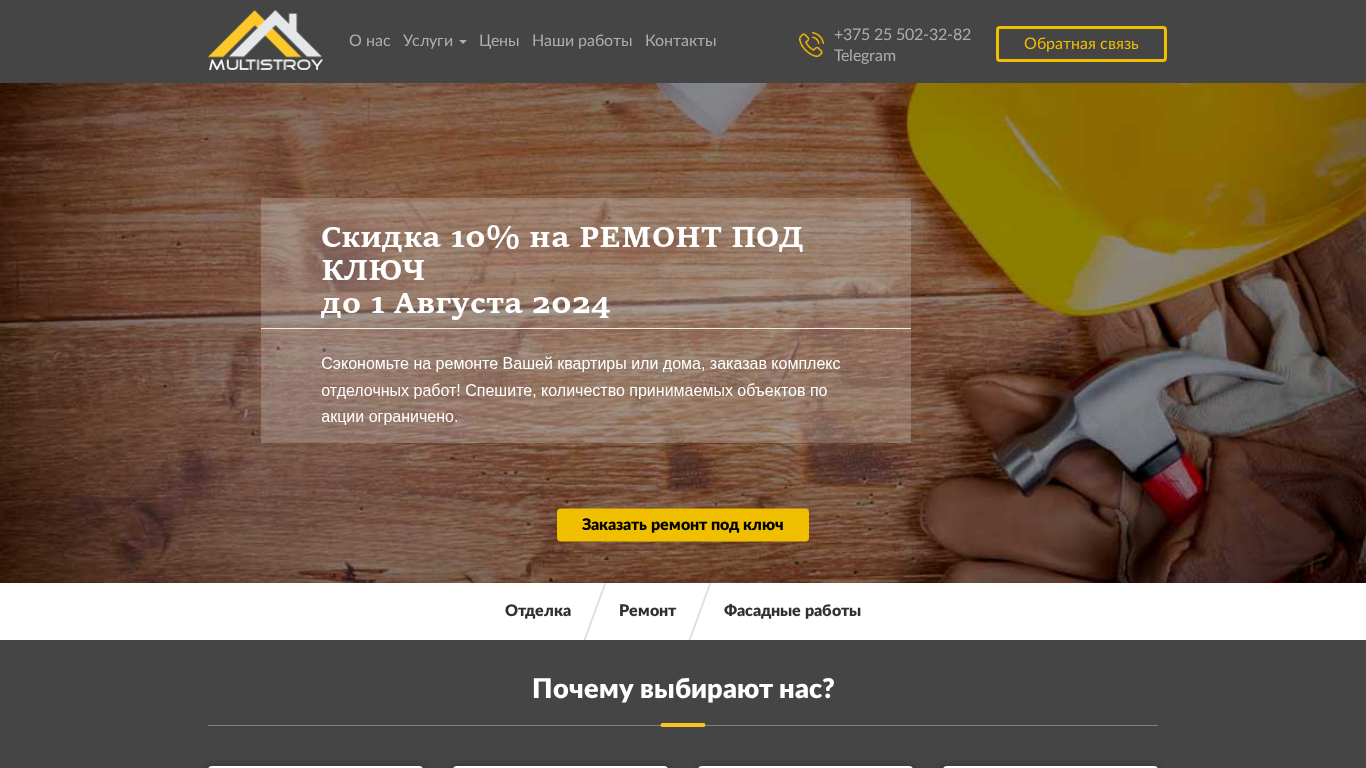Screen dimensions: 1366x768
Task: Open the Telegram contact link
Action: pyautogui.click(x=865, y=56)
